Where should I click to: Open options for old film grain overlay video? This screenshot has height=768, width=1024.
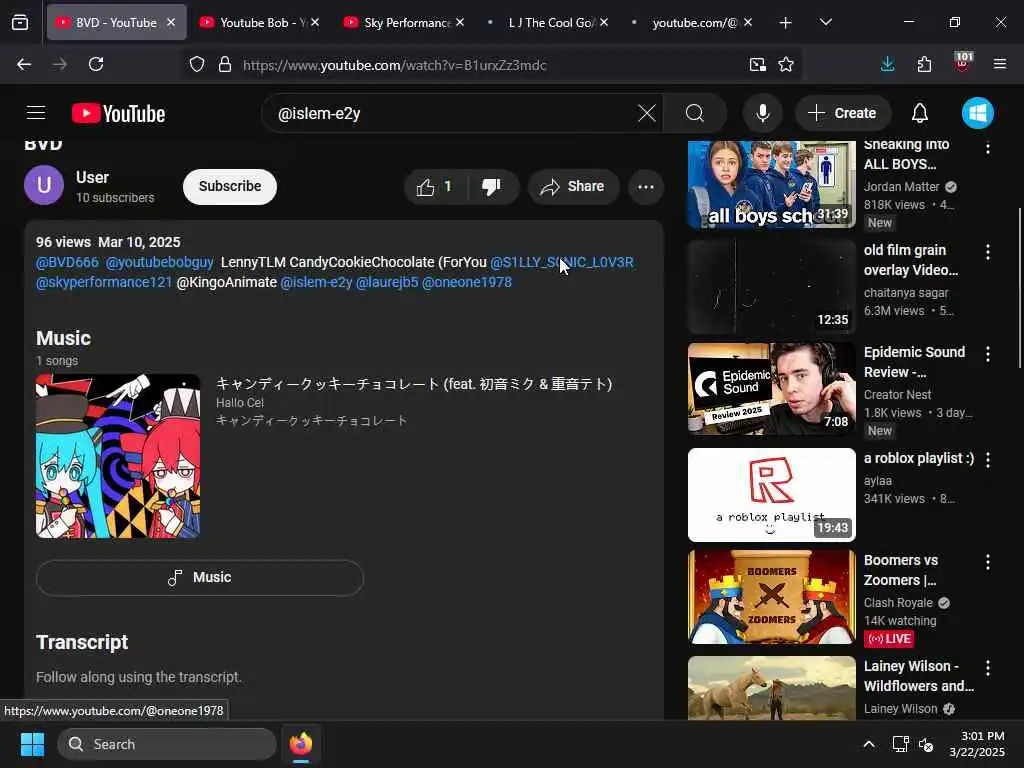tap(987, 251)
